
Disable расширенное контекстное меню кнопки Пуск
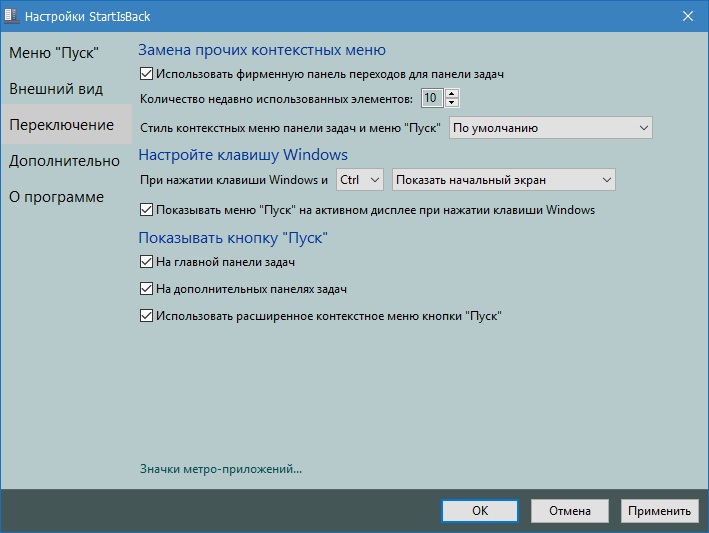pos(147,316)
